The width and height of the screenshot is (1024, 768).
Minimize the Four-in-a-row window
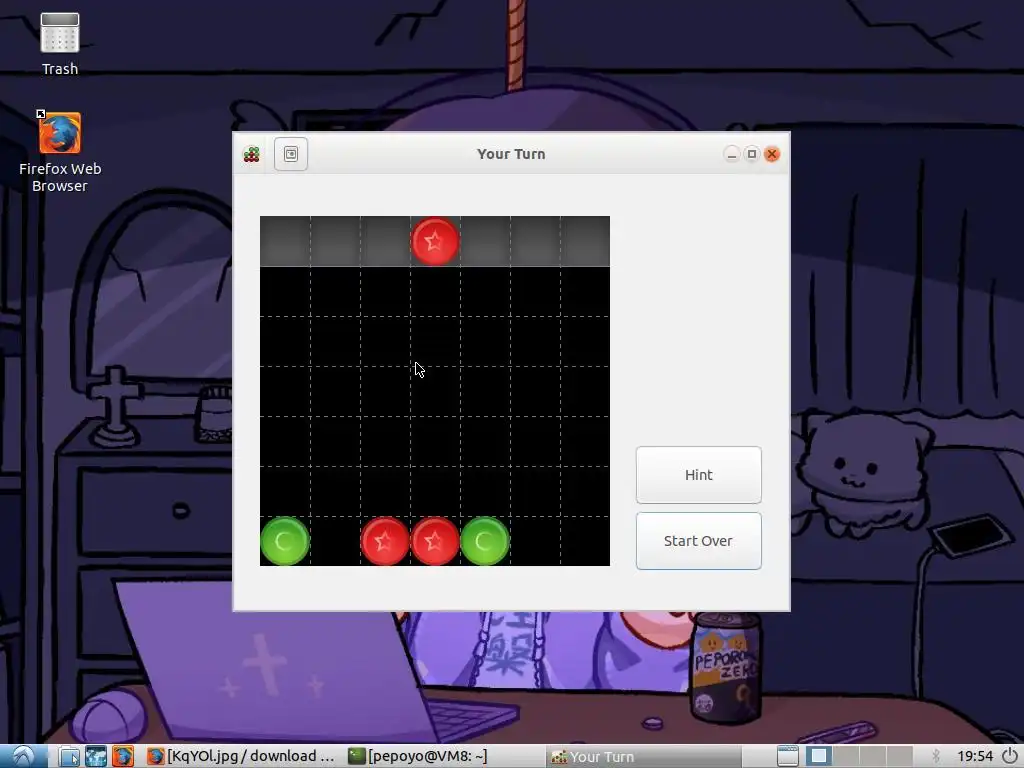pos(731,154)
